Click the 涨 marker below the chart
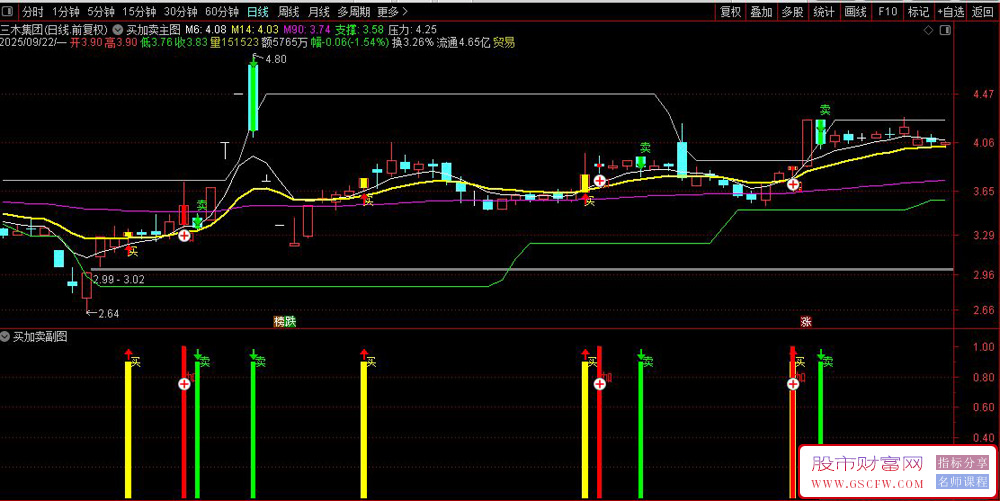 805,322
